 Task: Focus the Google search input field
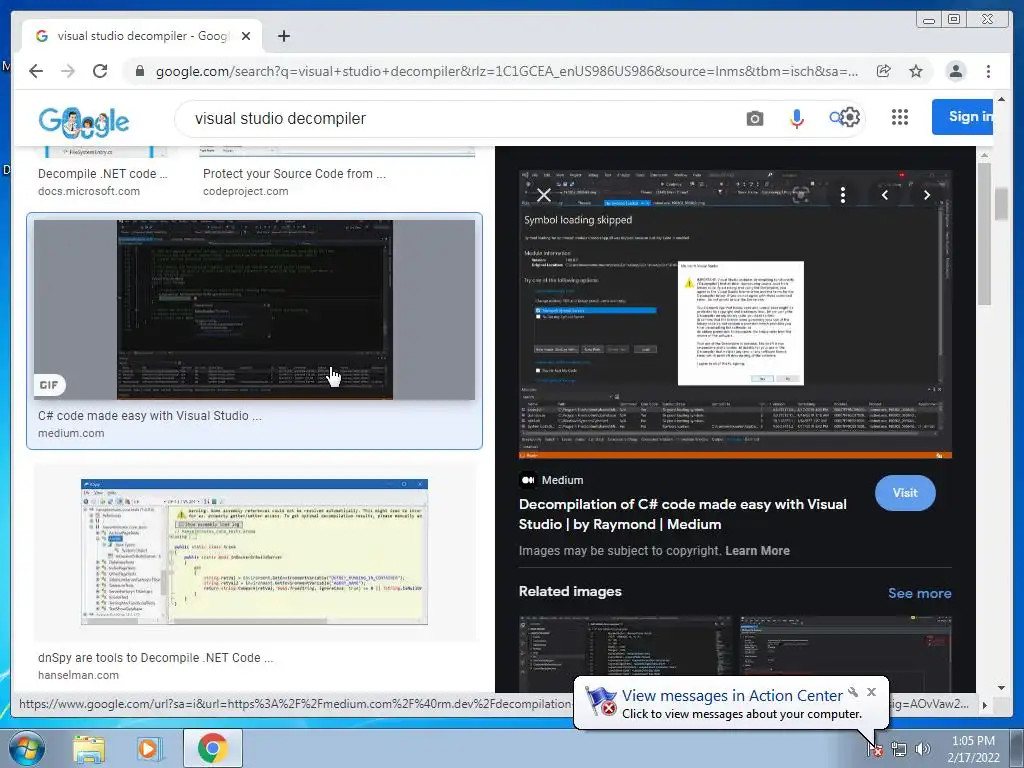pyautogui.click(x=457, y=119)
